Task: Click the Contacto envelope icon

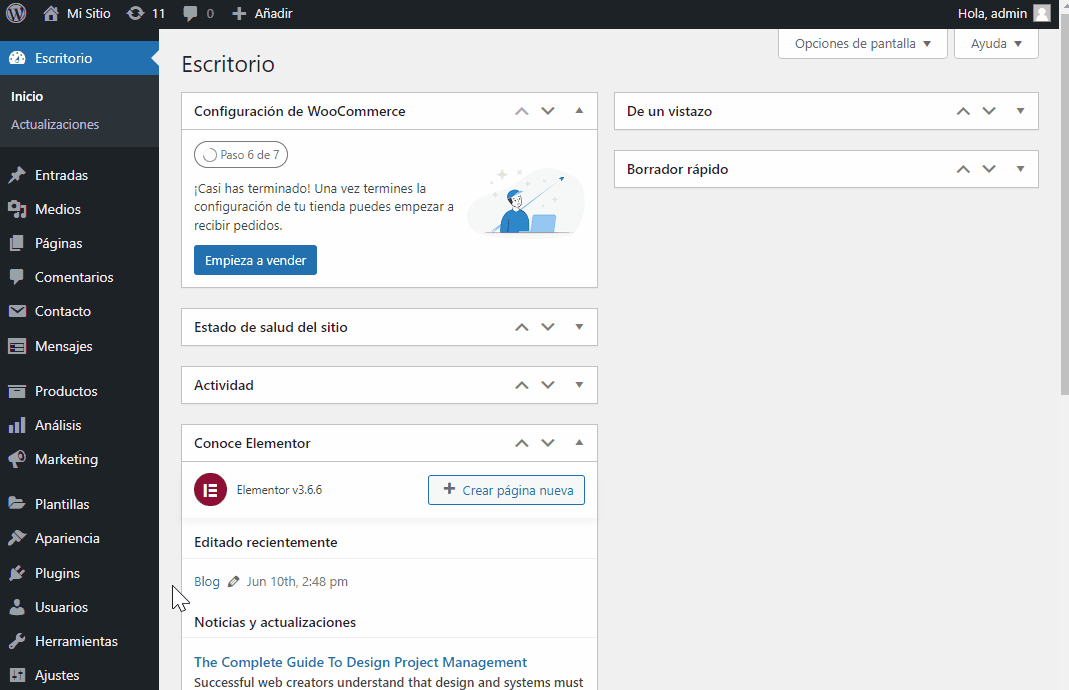Action: pyautogui.click(x=17, y=311)
